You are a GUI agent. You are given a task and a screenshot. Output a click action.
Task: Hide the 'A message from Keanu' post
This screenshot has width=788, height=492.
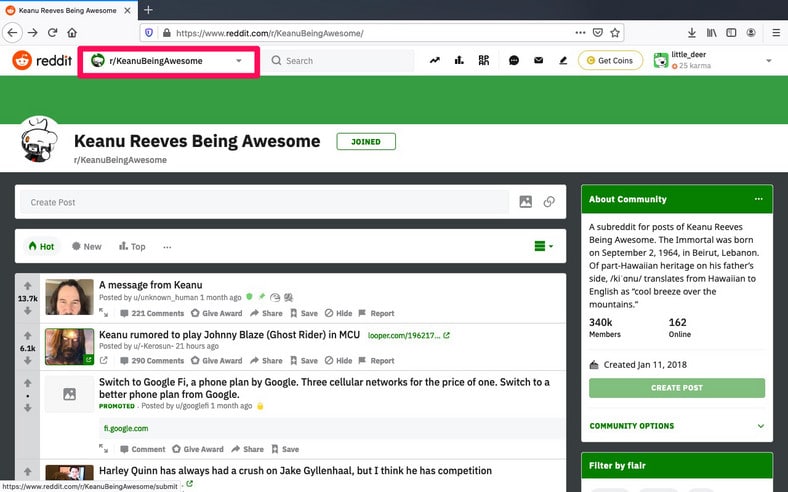[x=338, y=313]
